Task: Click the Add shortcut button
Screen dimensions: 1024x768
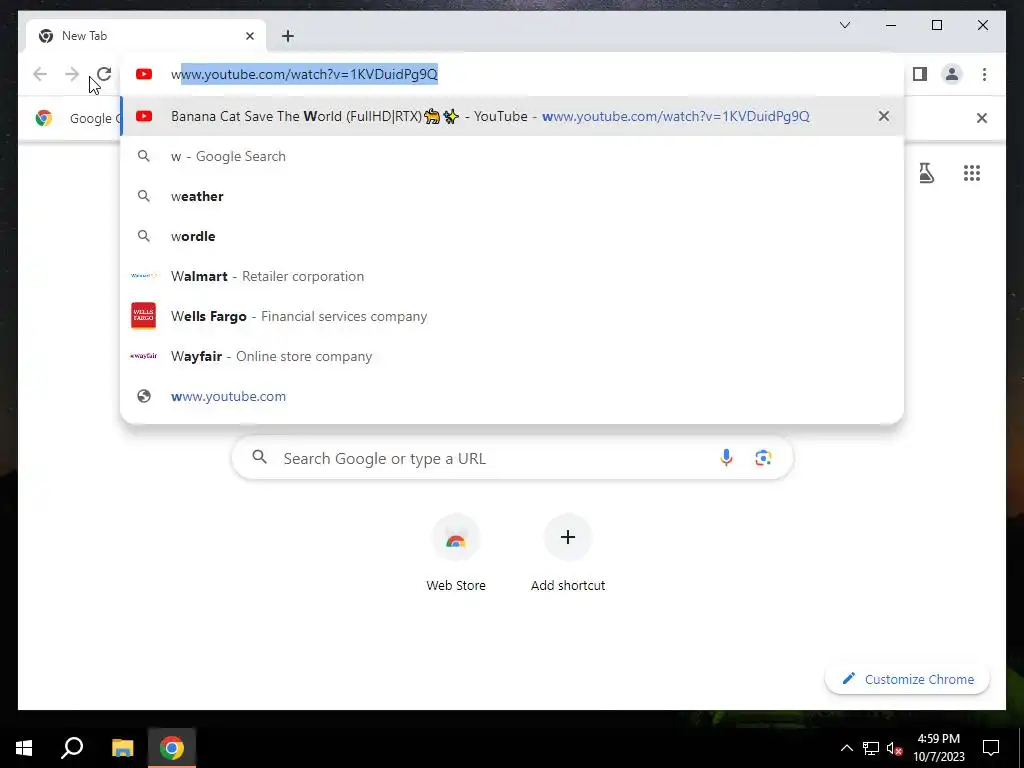Action: pos(568,553)
